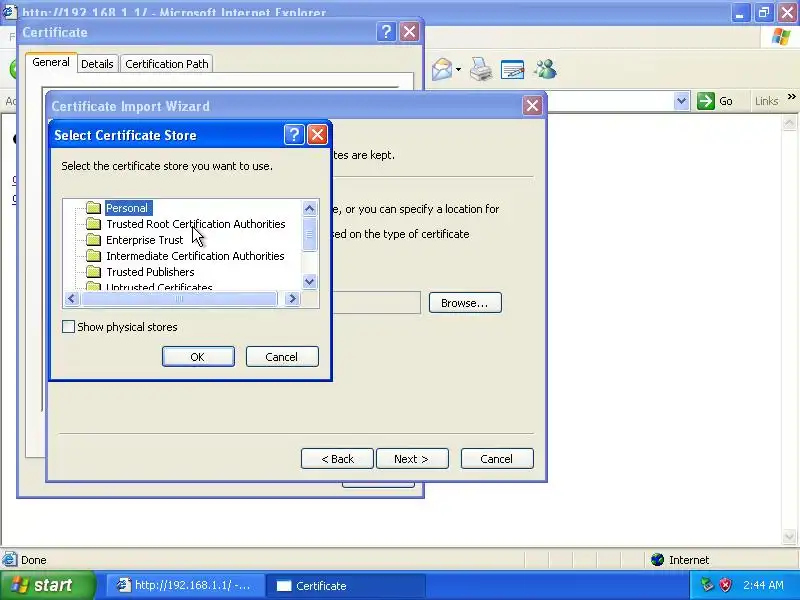Image resolution: width=800 pixels, height=600 pixels.
Task: Click Browse in the Import Wizard
Action: 465,303
